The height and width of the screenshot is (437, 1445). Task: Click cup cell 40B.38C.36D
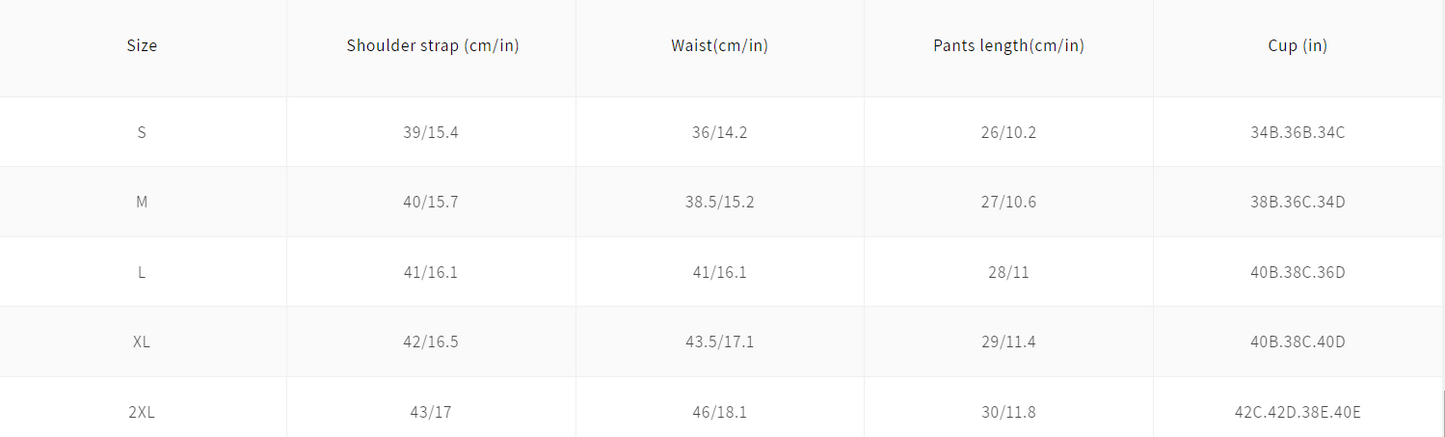(x=1297, y=272)
